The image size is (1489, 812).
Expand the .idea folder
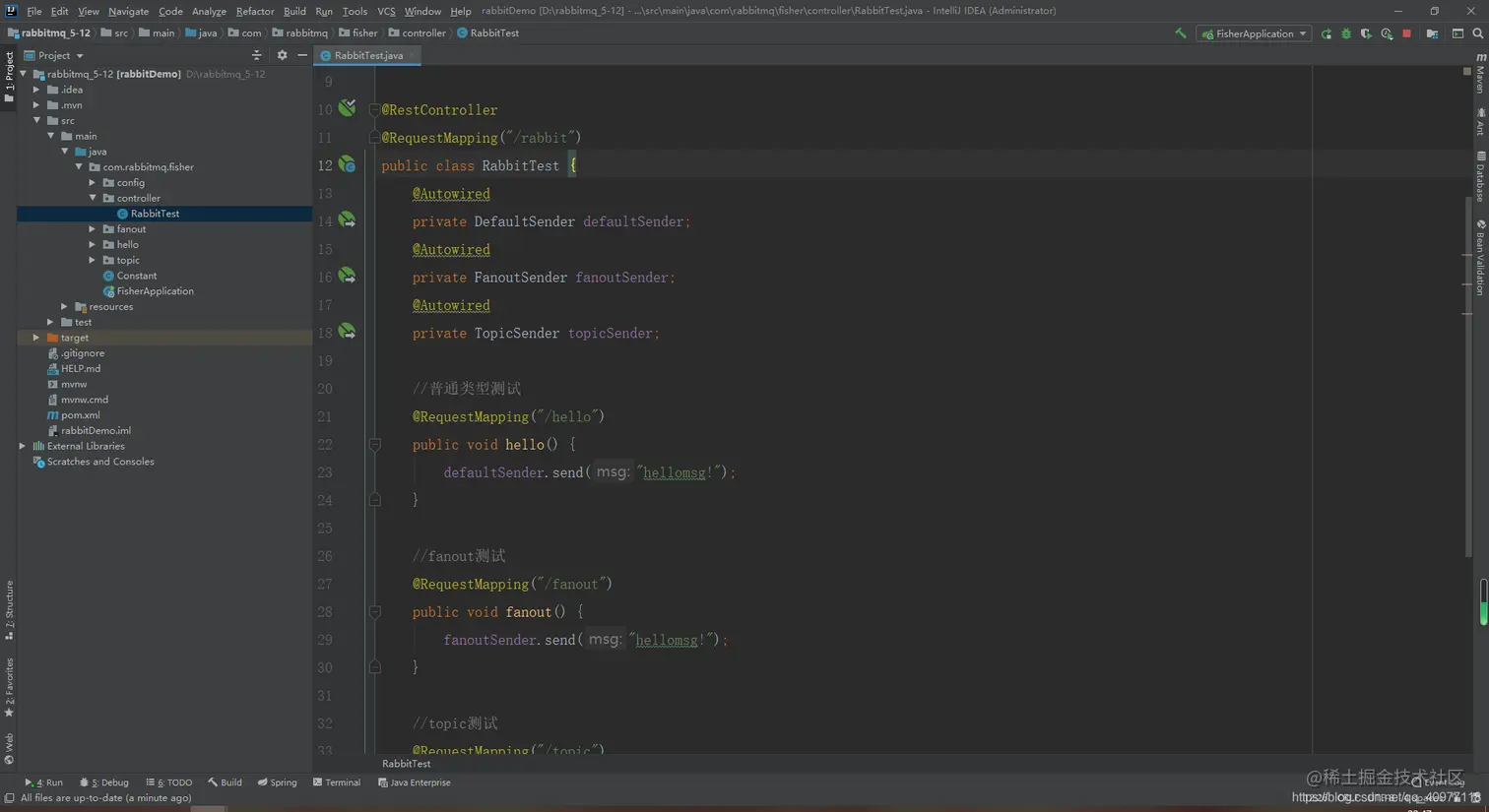tap(37, 90)
